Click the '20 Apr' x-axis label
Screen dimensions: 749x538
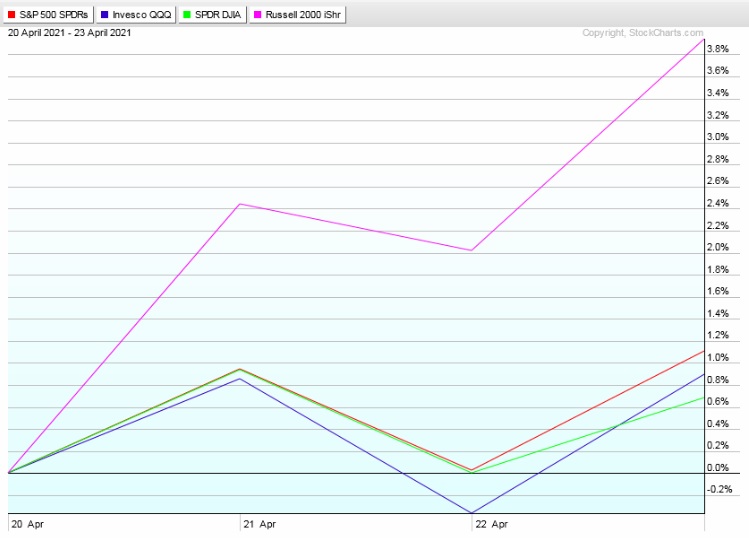[x=27, y=524]
